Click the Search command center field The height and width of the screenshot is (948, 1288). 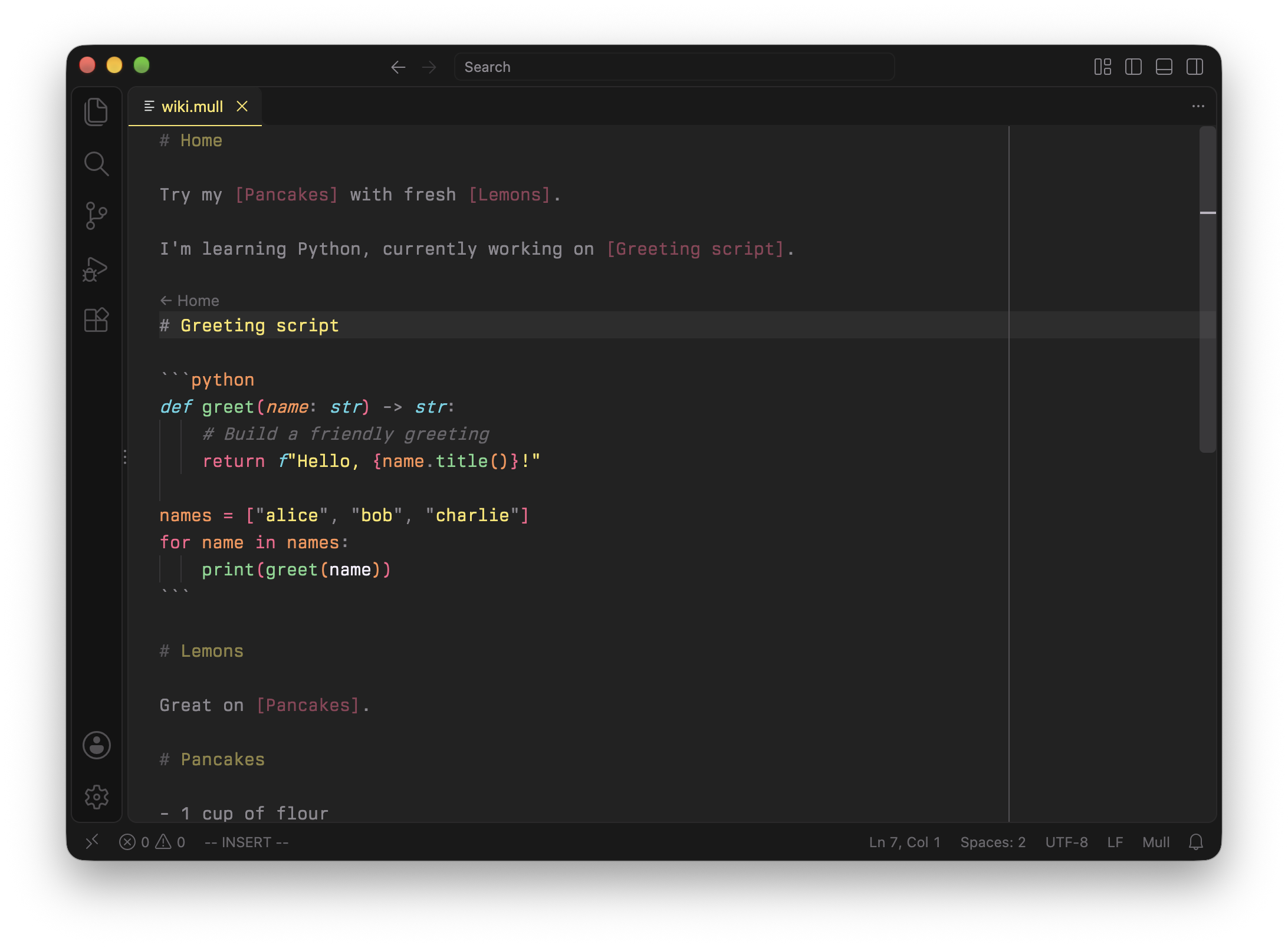674,67
